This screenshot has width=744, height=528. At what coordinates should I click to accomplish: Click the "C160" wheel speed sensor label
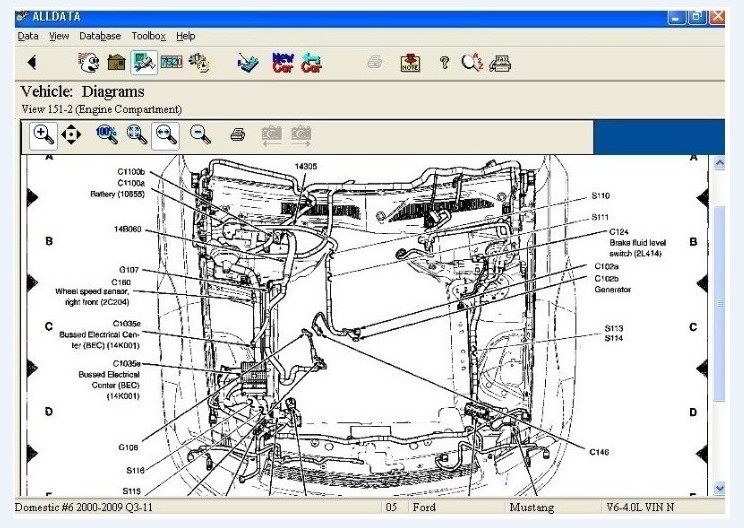(x=121, y=282)
